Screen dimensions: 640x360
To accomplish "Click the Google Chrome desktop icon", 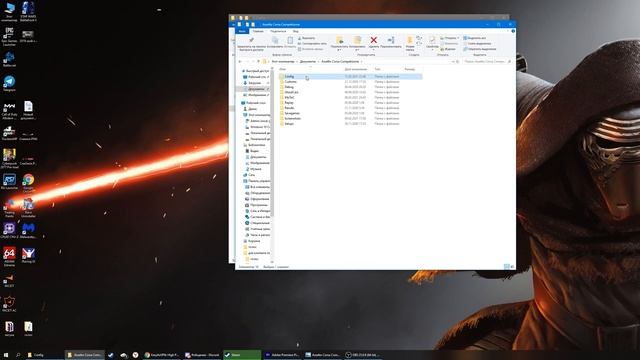I will click(28, 182).
